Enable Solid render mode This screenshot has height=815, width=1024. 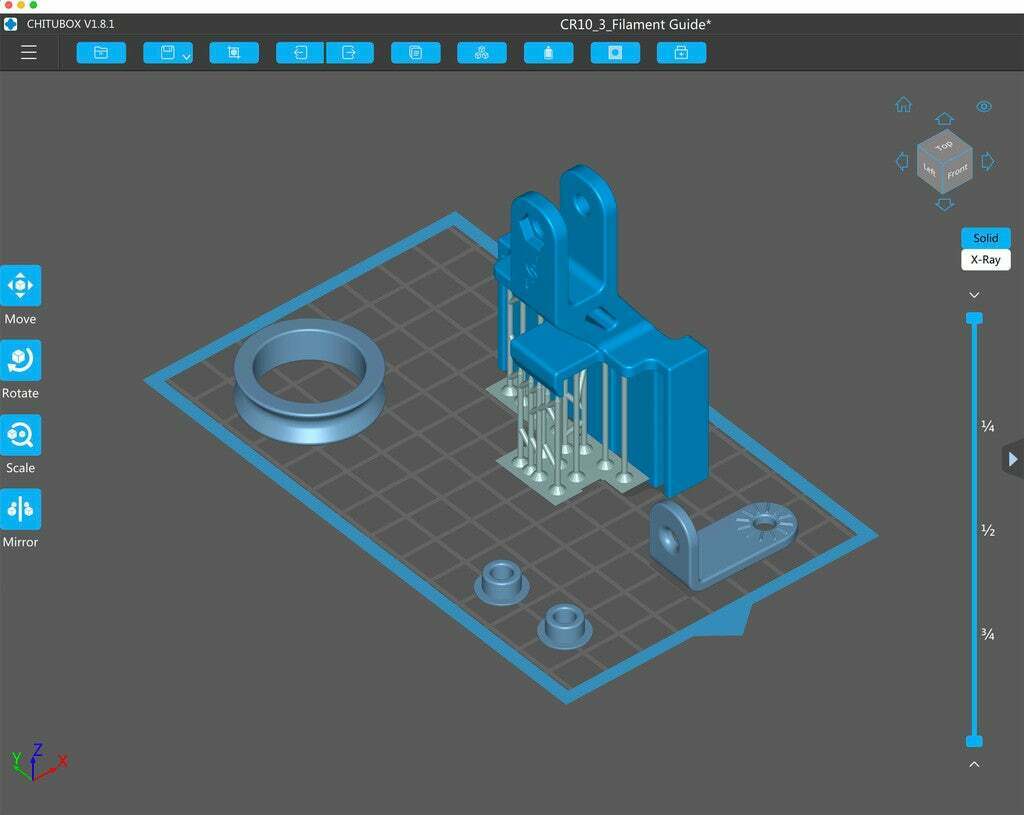coord(985,238)
